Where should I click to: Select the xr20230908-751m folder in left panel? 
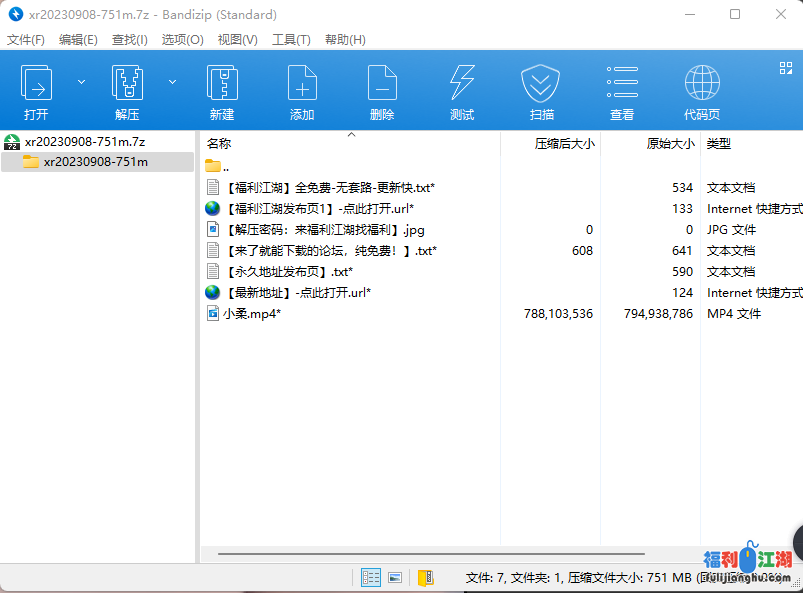pyautogui.click(x=97, y=161)
